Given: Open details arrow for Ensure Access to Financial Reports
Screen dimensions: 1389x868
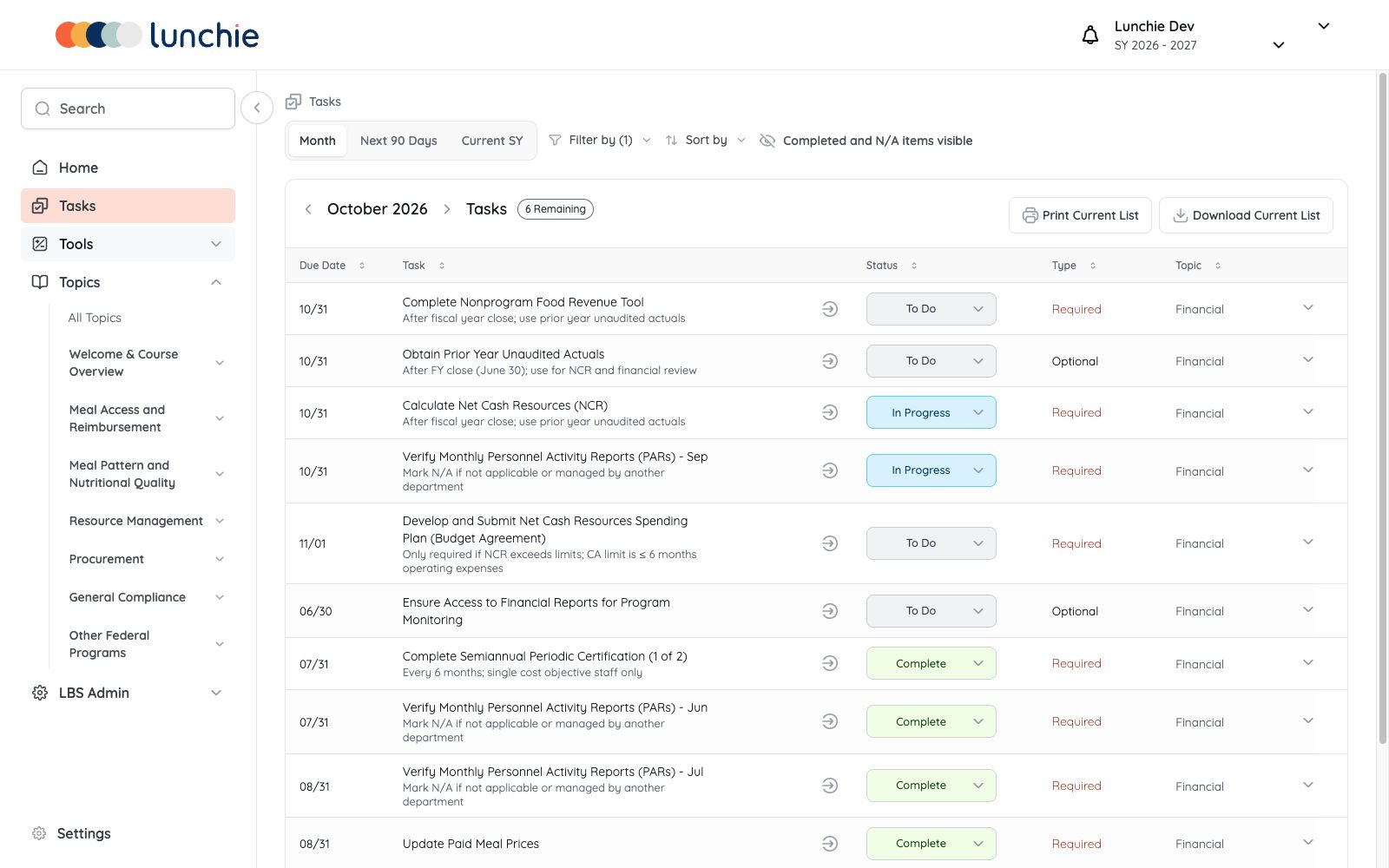Looking at the screenshot, I should click(830, 611).
